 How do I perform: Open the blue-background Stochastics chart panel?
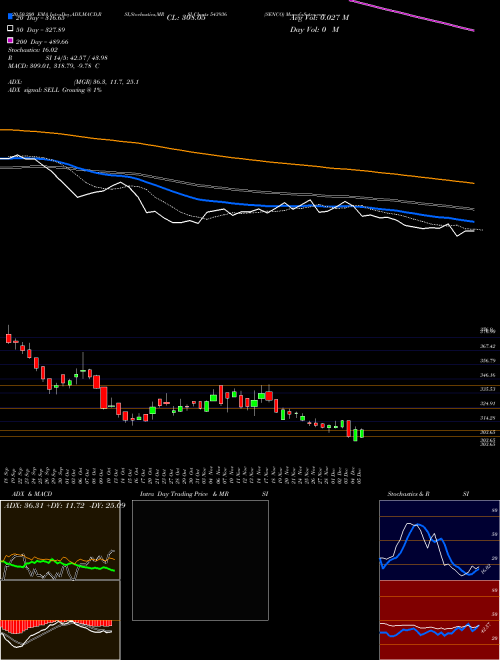(439, 540)
